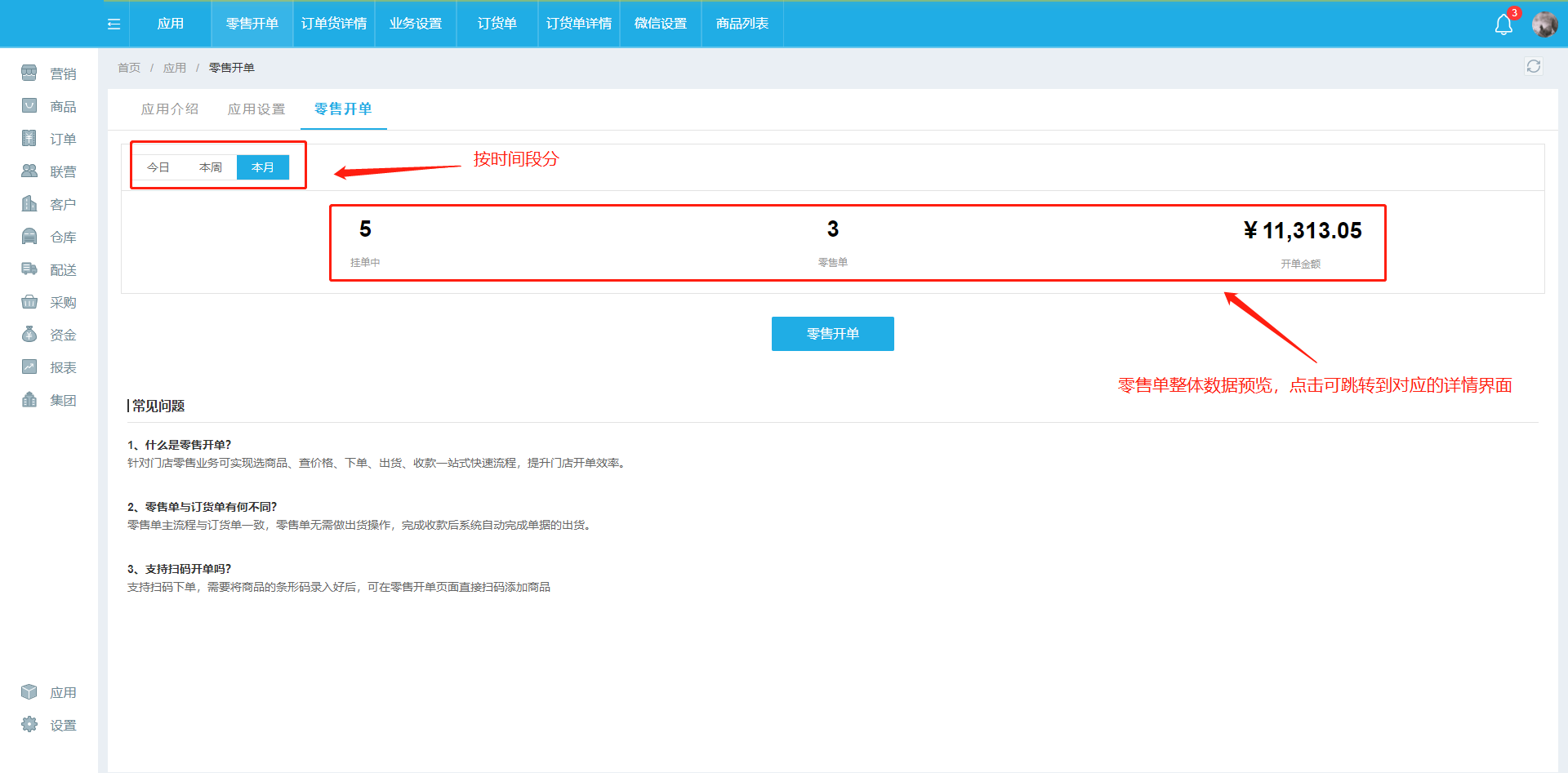Image resolution: width=1568 pixels, height=773 pixels.
Task: Open 报表 reports section icon
Action: pyautogui.click(x=29, y=367)
